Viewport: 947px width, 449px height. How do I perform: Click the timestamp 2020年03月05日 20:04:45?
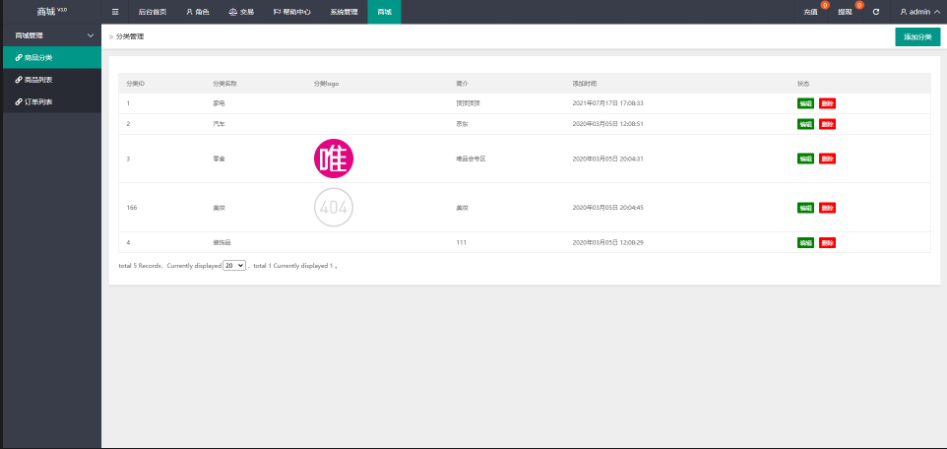tap(608, 208)
